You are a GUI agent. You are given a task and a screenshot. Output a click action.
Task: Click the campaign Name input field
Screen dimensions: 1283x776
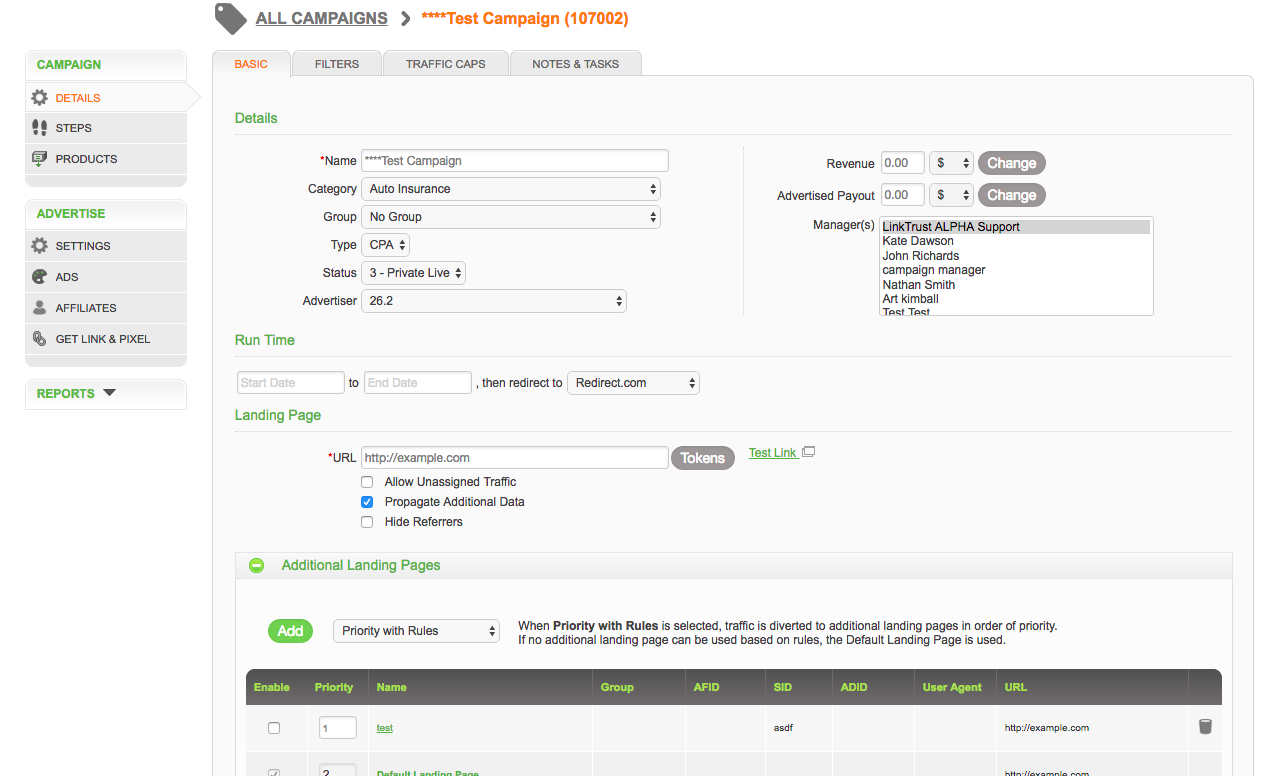click(515, 160)
